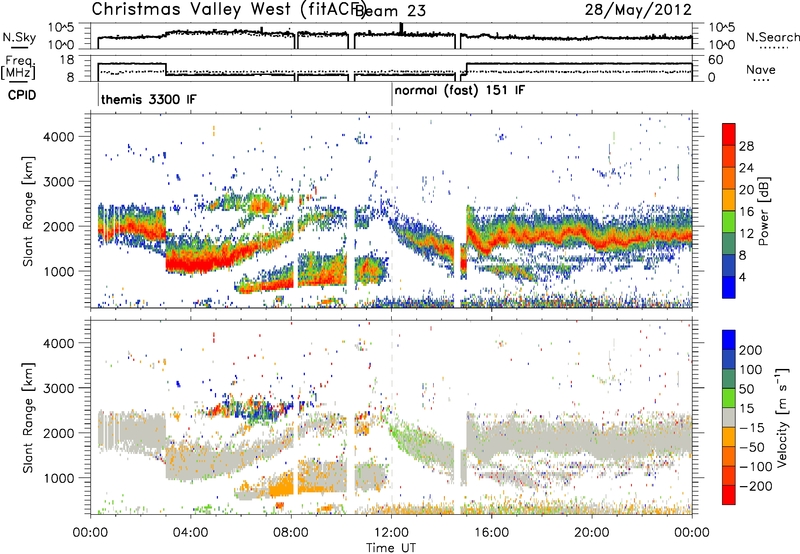
Task: Click the '04:00' time axis tick label
Action: tap(191, 532)
